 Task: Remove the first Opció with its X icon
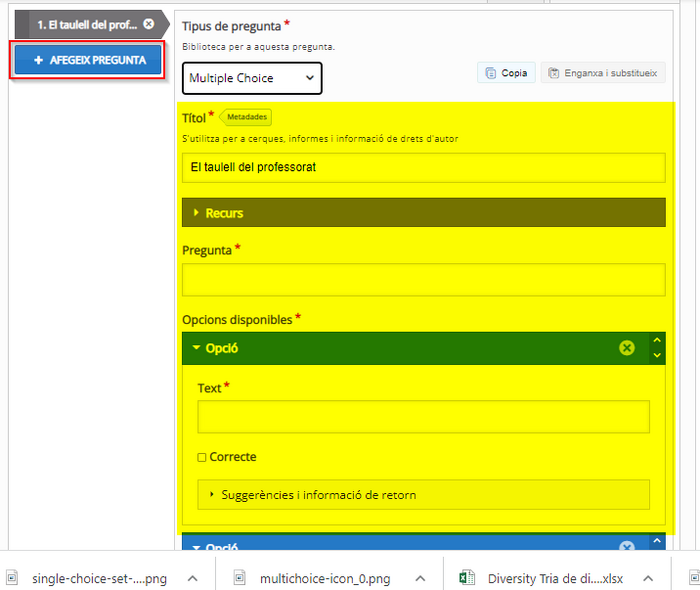pyautogui.click(x=627, y=348)
